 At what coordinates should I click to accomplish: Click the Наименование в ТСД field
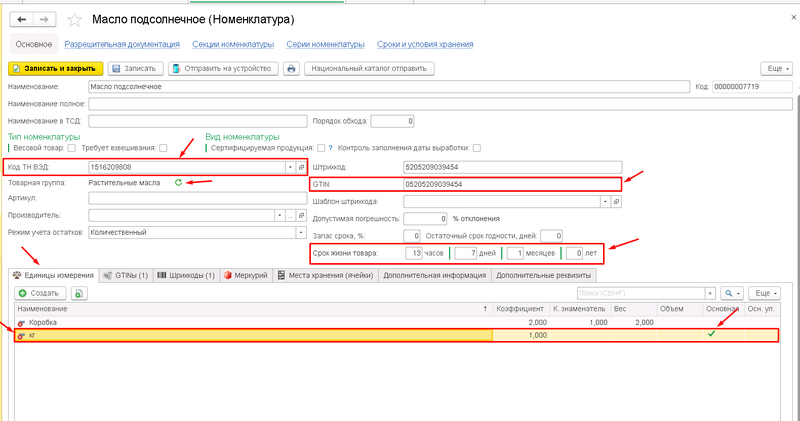coord(197,121)
